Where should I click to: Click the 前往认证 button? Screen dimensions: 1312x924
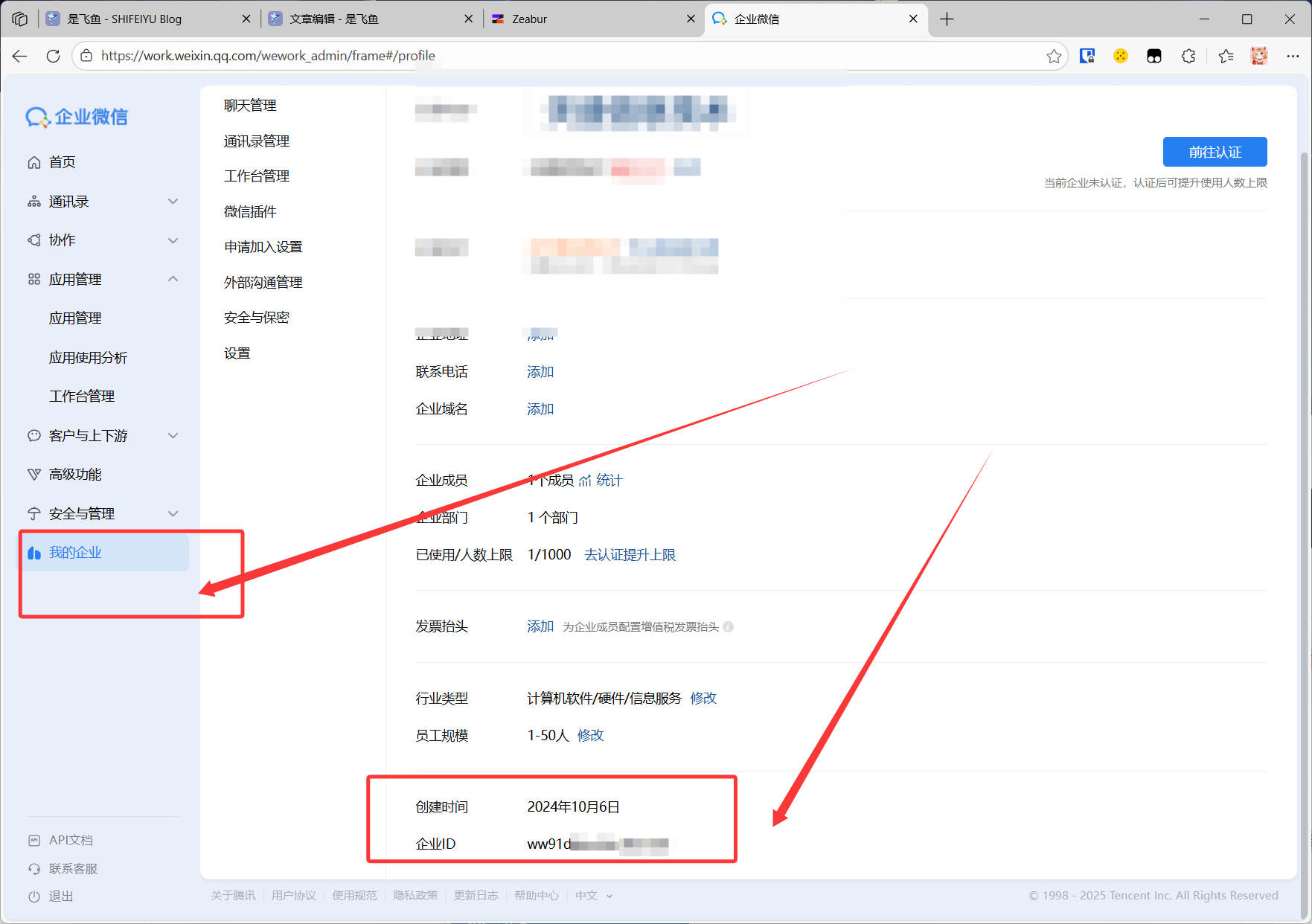click(x=1215, y=153)
